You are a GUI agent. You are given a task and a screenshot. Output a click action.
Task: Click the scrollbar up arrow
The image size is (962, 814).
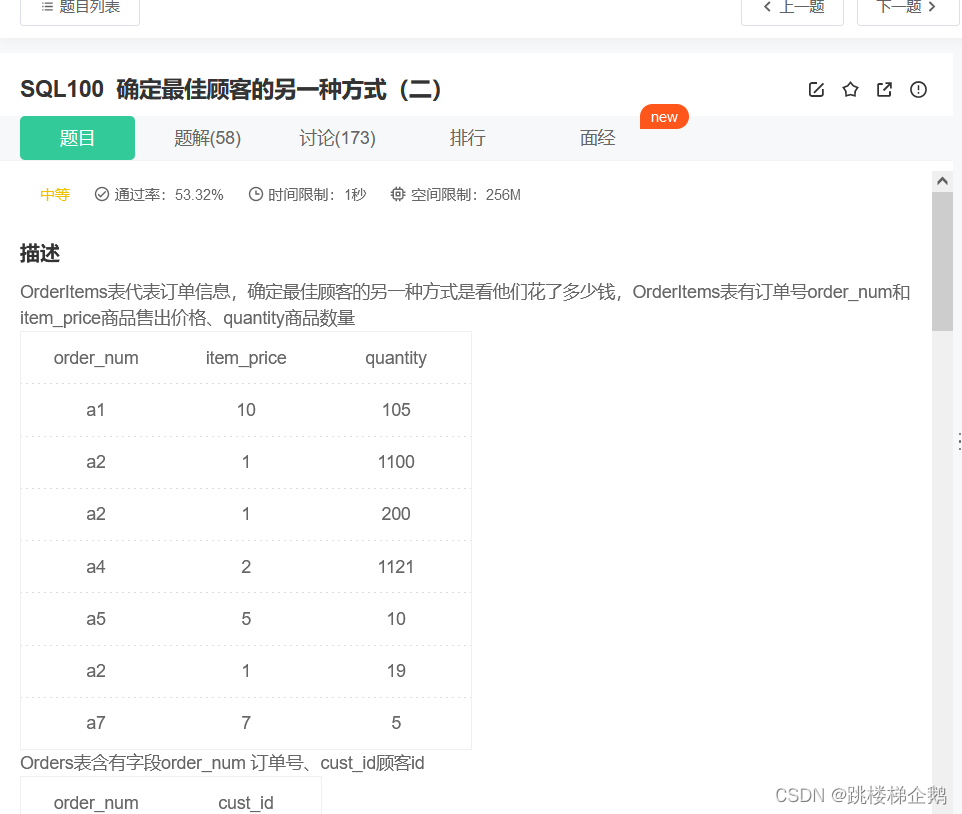pos(942,181)
